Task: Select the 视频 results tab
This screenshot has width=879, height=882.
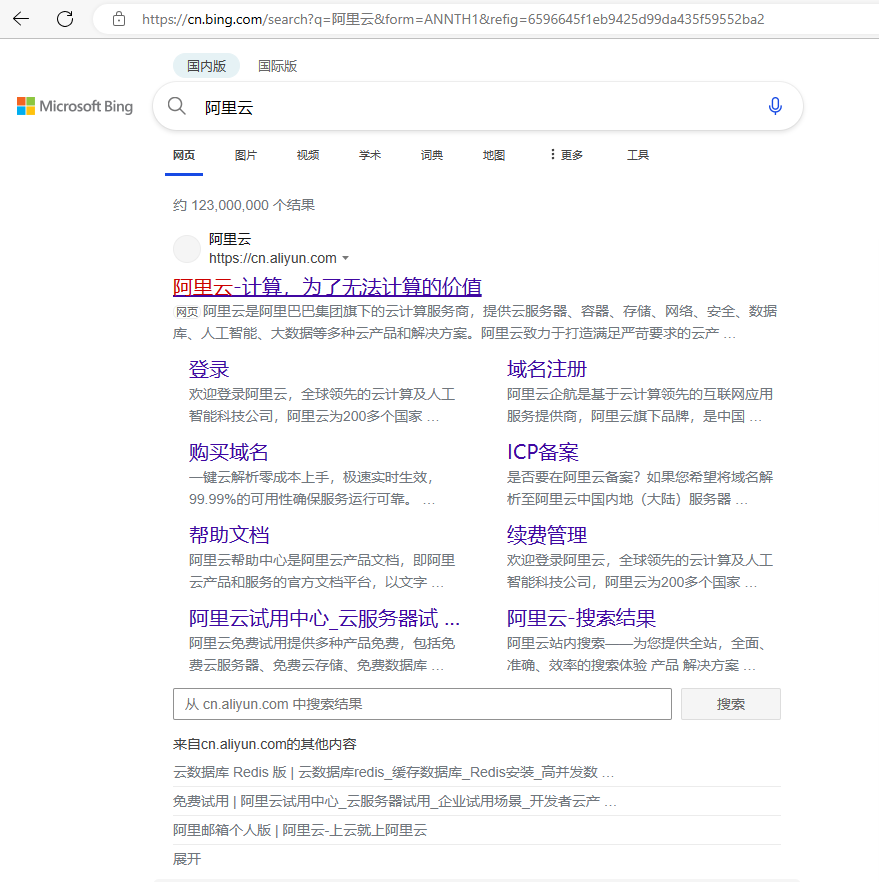Action: click(308, 155)
